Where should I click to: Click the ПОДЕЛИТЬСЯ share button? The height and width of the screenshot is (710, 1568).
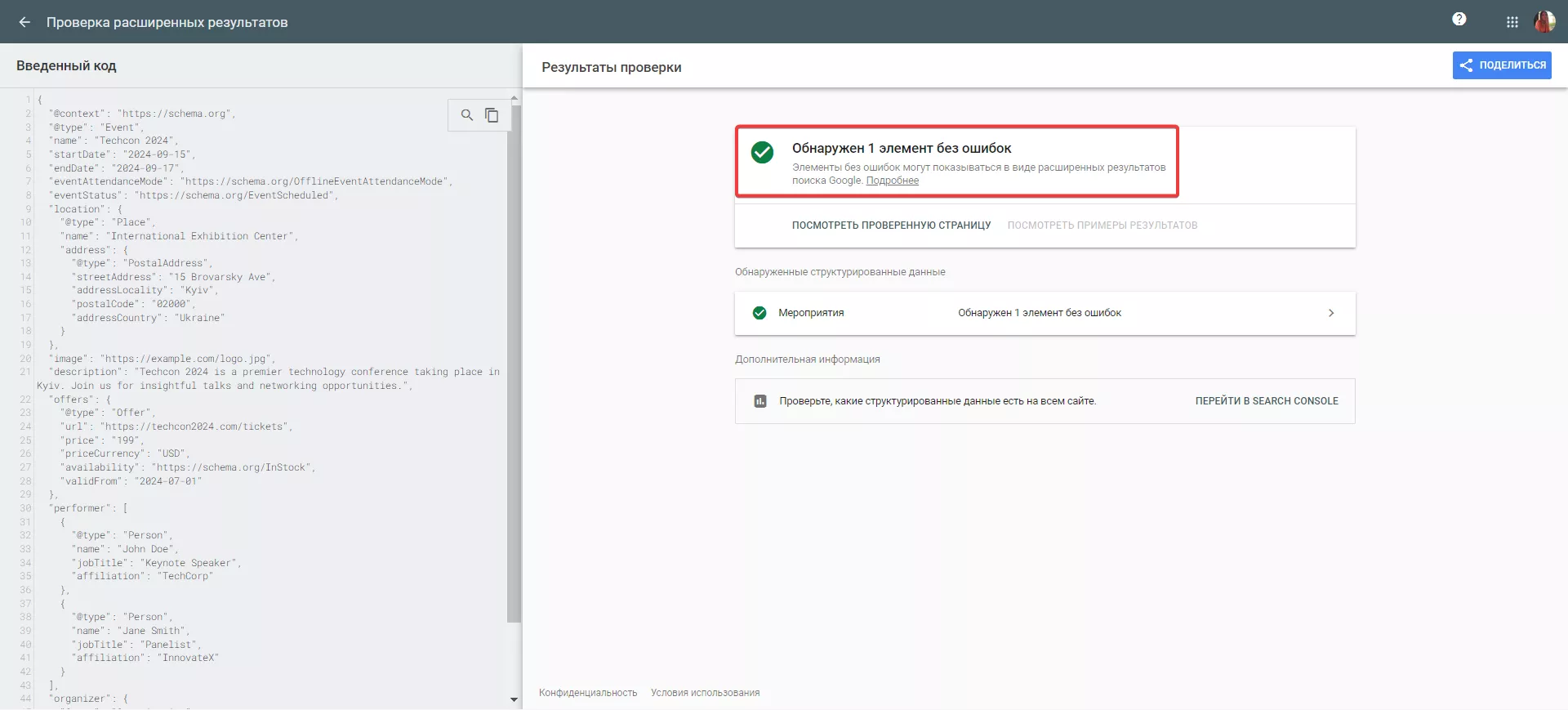coord(1502,65)
